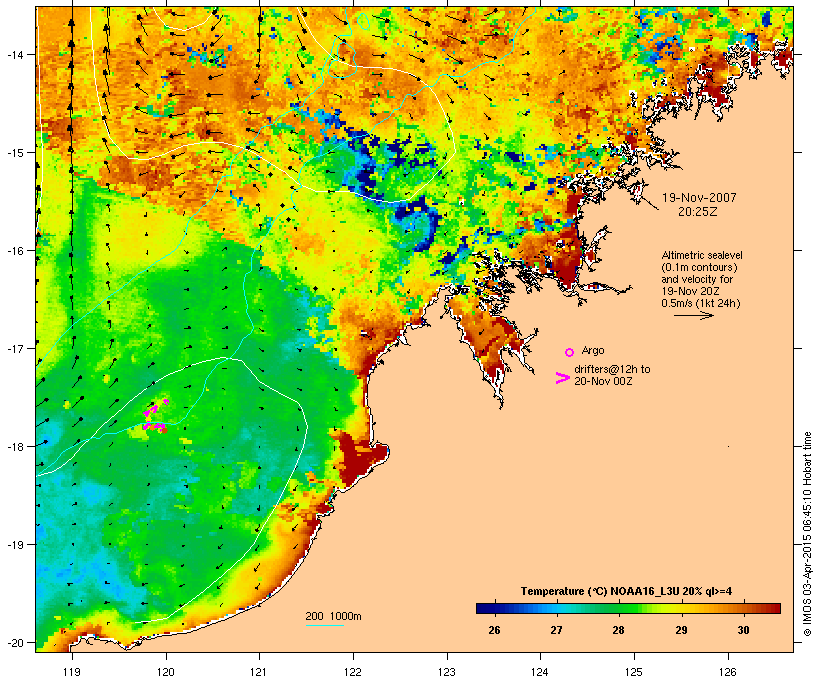Click the colorbar tick label 27
Screen dimensions: 820x680
(x=556, y=630)
